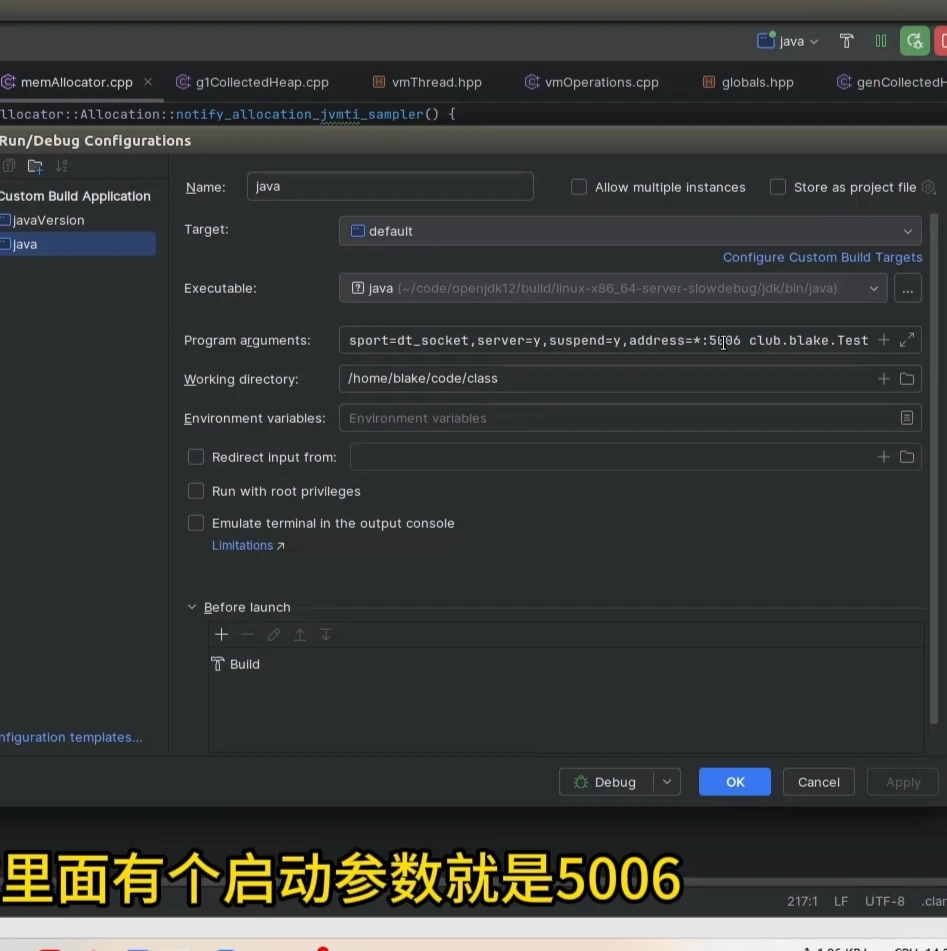Edit the Build task with the pencil icon
947x951 pixels.
pos(273,634)
